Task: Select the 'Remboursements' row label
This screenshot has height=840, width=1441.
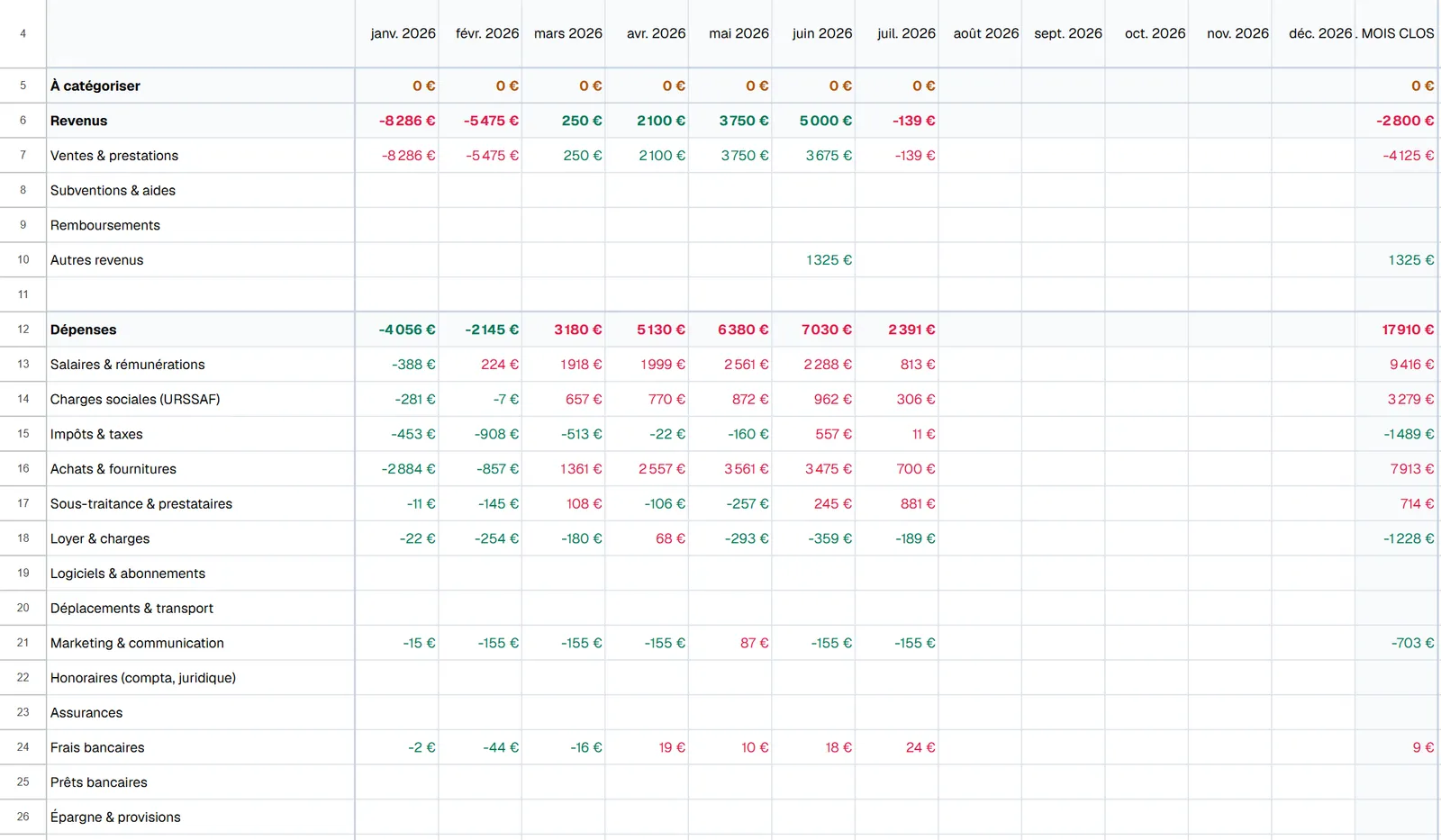Action: click(105, 225)
